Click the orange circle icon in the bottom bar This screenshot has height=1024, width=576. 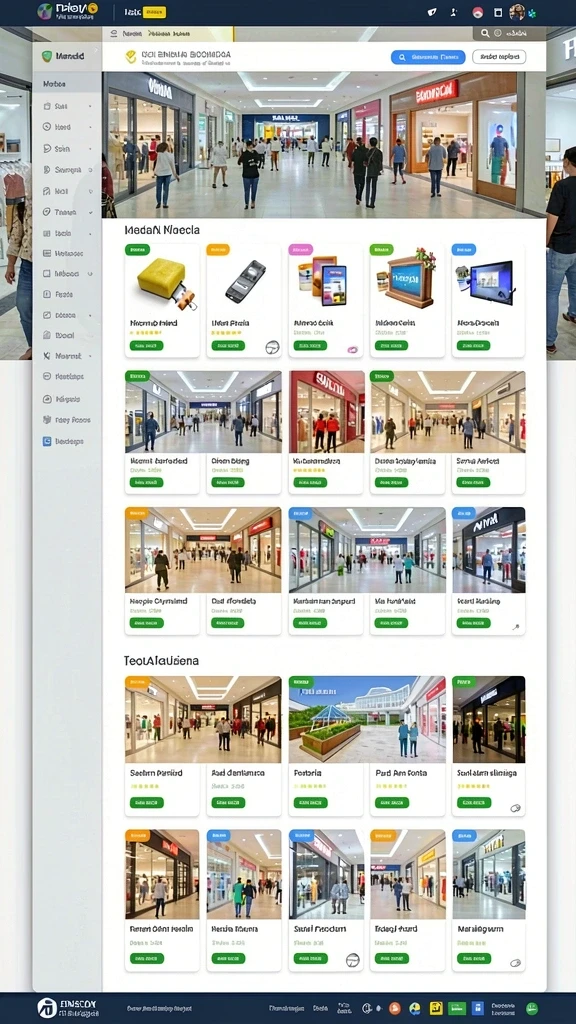[x=394, y=1008]
